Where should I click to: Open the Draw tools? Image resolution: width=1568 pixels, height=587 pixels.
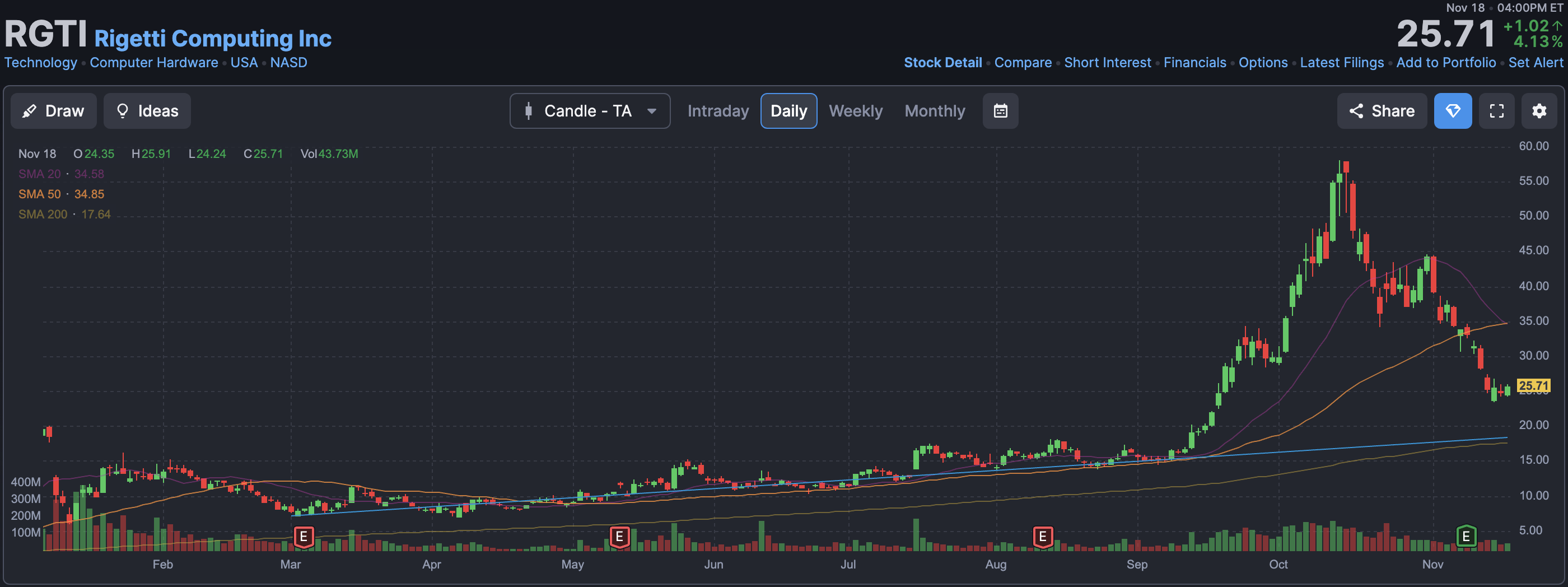point(54,111)
